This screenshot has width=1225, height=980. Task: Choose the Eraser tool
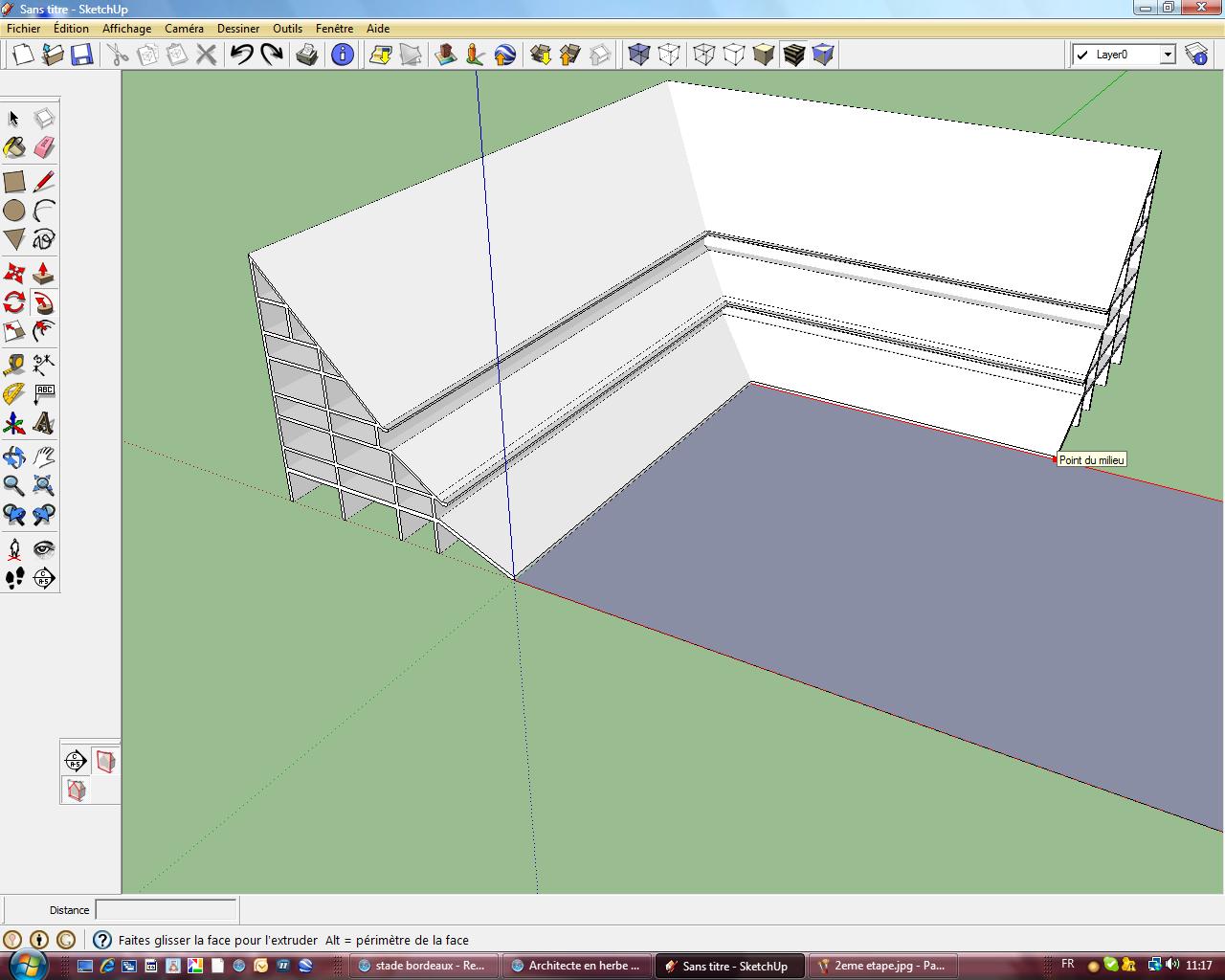pos(44,148)
